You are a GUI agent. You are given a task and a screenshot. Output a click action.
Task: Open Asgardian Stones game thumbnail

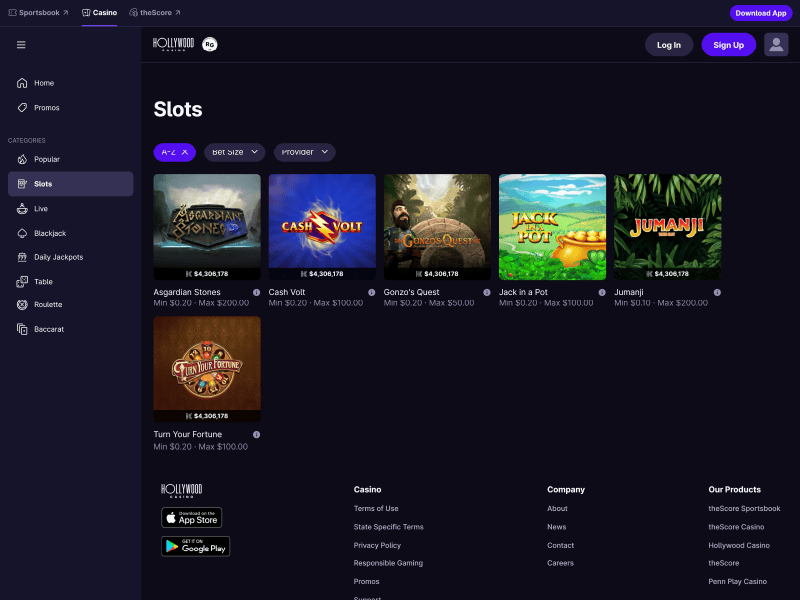click(207, 227)
